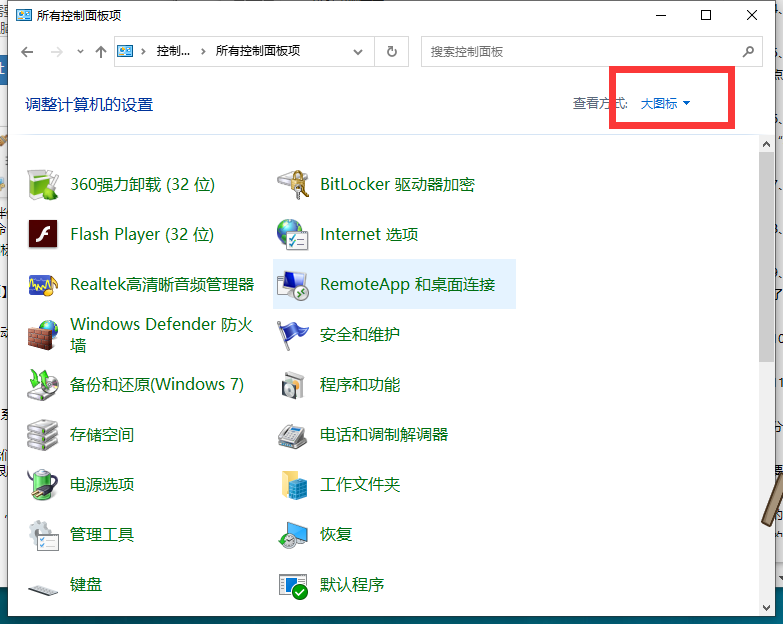Open the 默认程序 icon
The width and height of the screenshot is (783, 624).
click(x=293, y=586)
